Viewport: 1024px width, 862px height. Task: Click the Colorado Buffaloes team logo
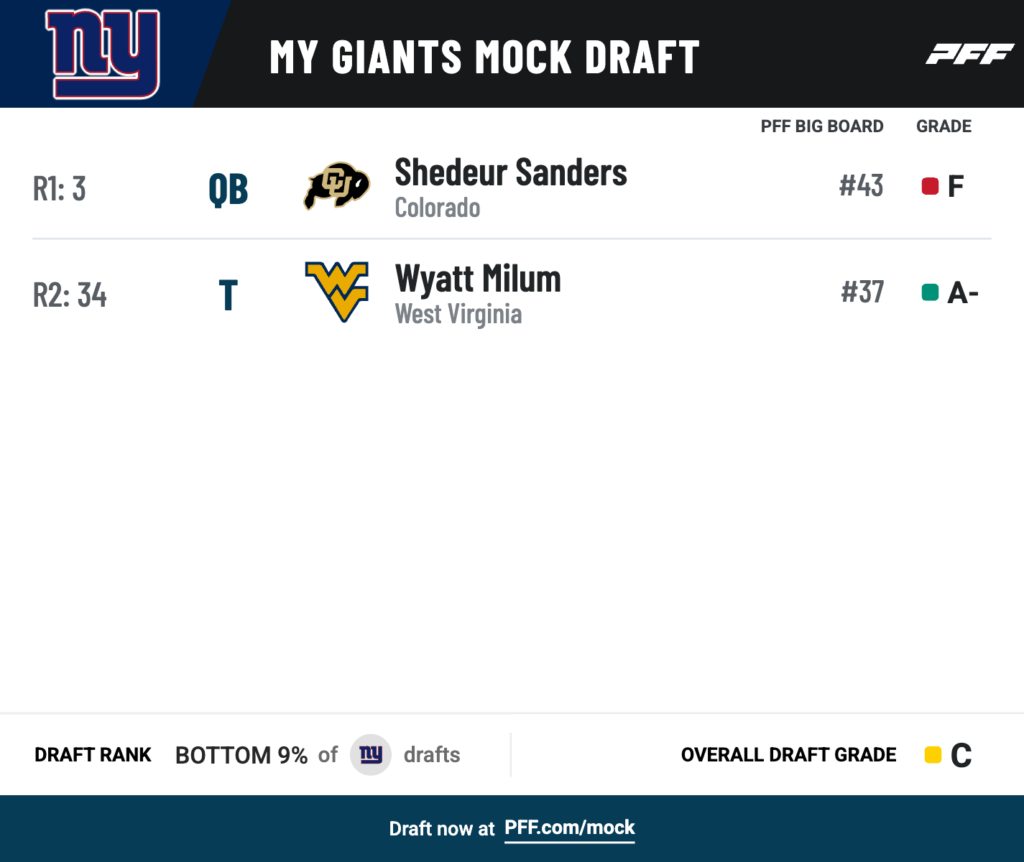coord(336,185)
